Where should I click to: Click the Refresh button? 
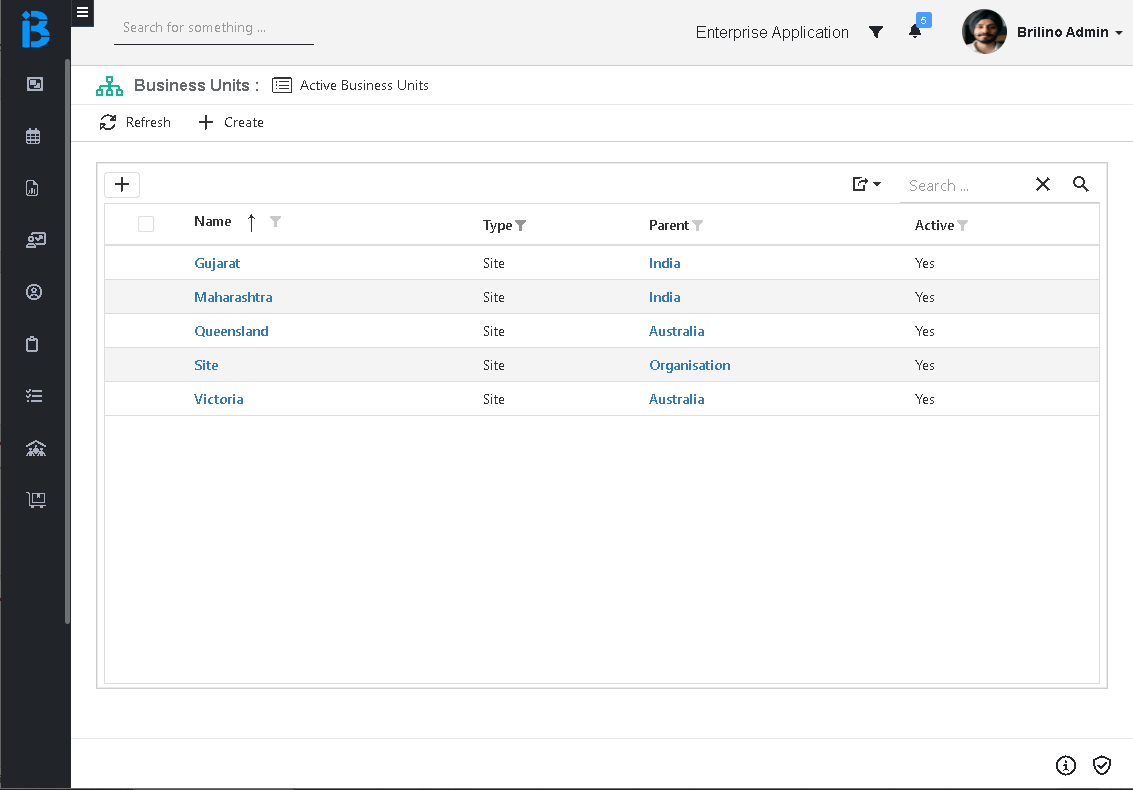135,122
